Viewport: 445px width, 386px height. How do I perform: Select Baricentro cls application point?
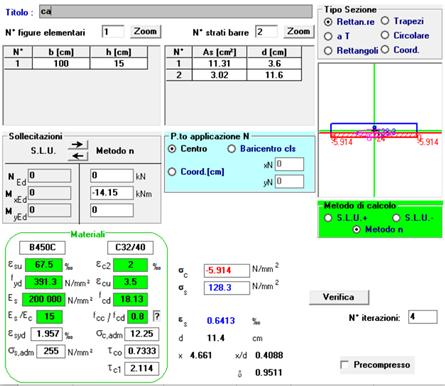coord(262,149)
